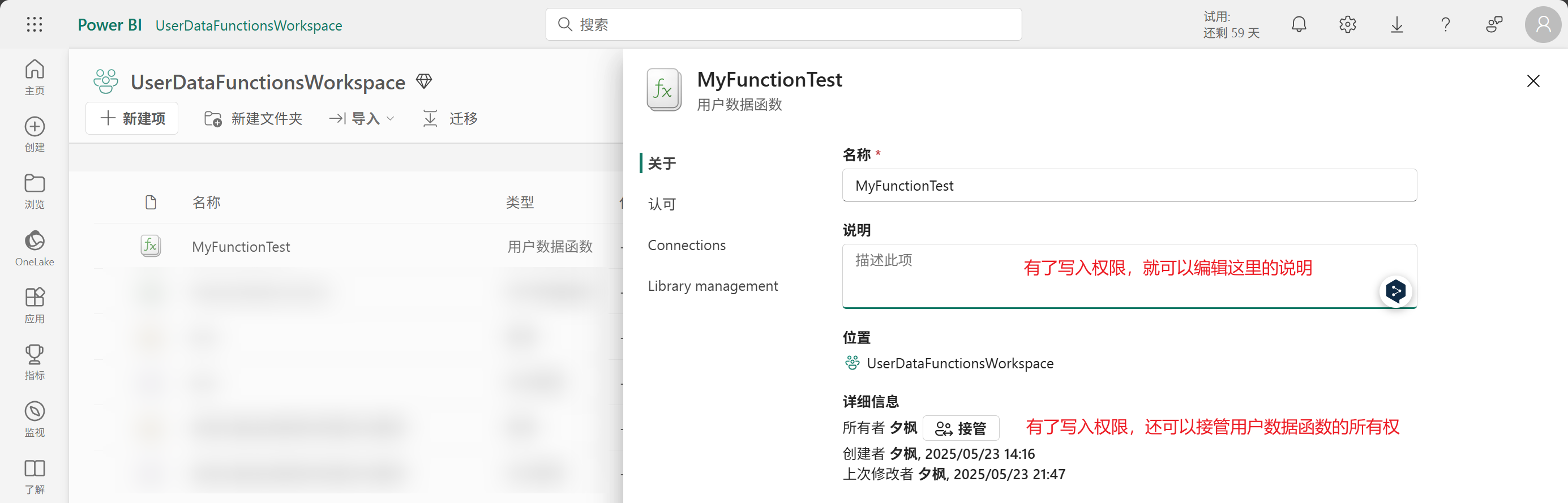This screenshot has width=1568, height=503.
Task: Select the Library management tab
Action: [713, 285]
